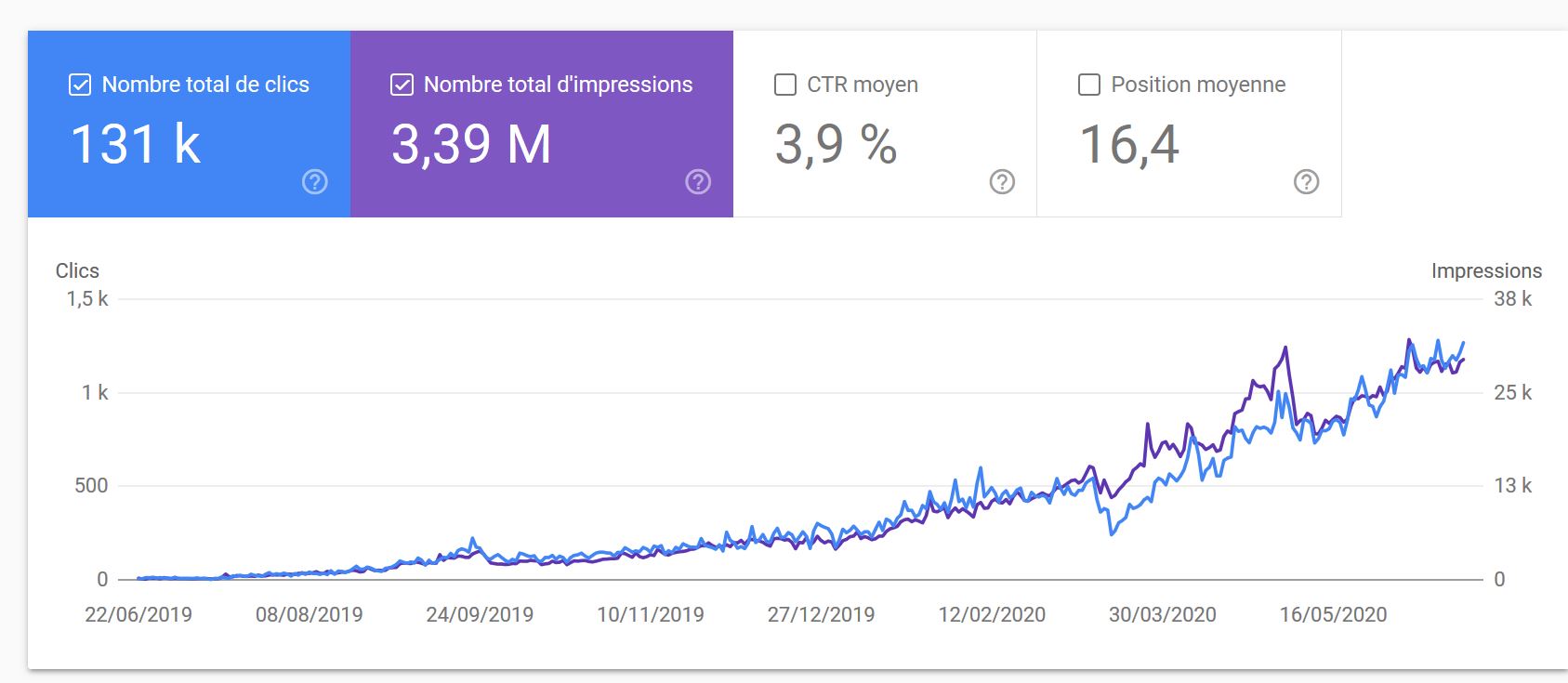Uncheck Nombre total de clics checkbox
This screenshot has width=1568, height=683.
point(80,85)
